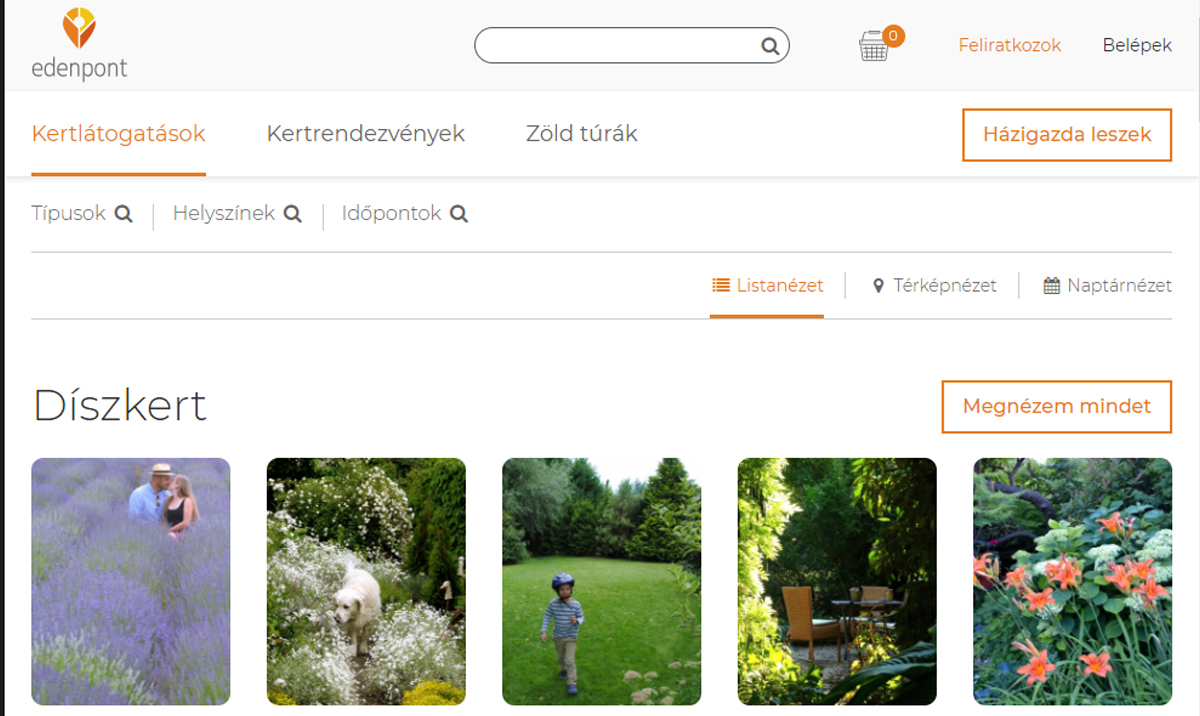Open the shopping basket icon
Screen dimensions: 1200x716
point(874,46)
